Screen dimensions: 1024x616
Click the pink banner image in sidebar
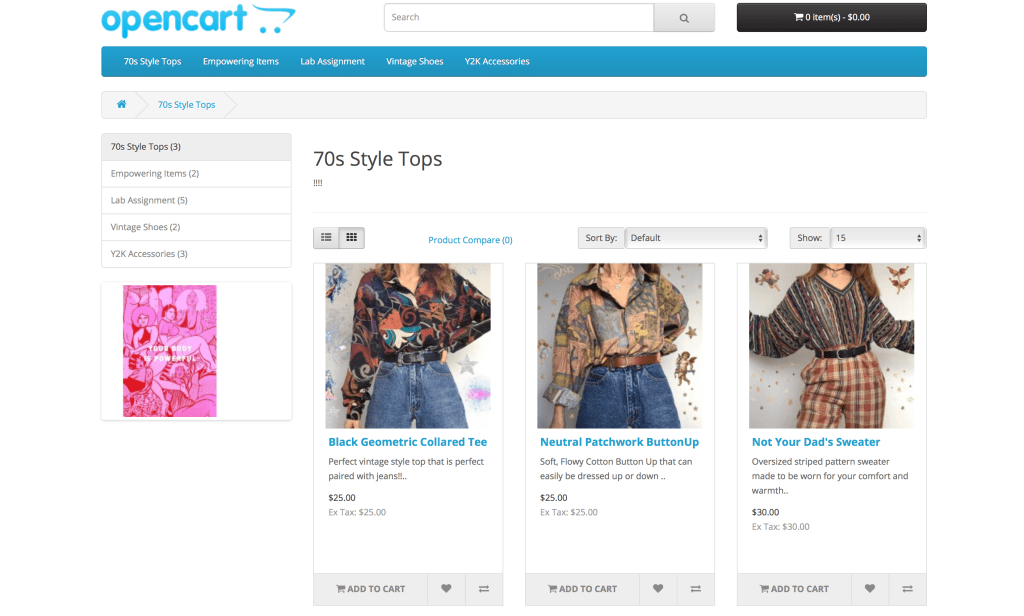170,351
